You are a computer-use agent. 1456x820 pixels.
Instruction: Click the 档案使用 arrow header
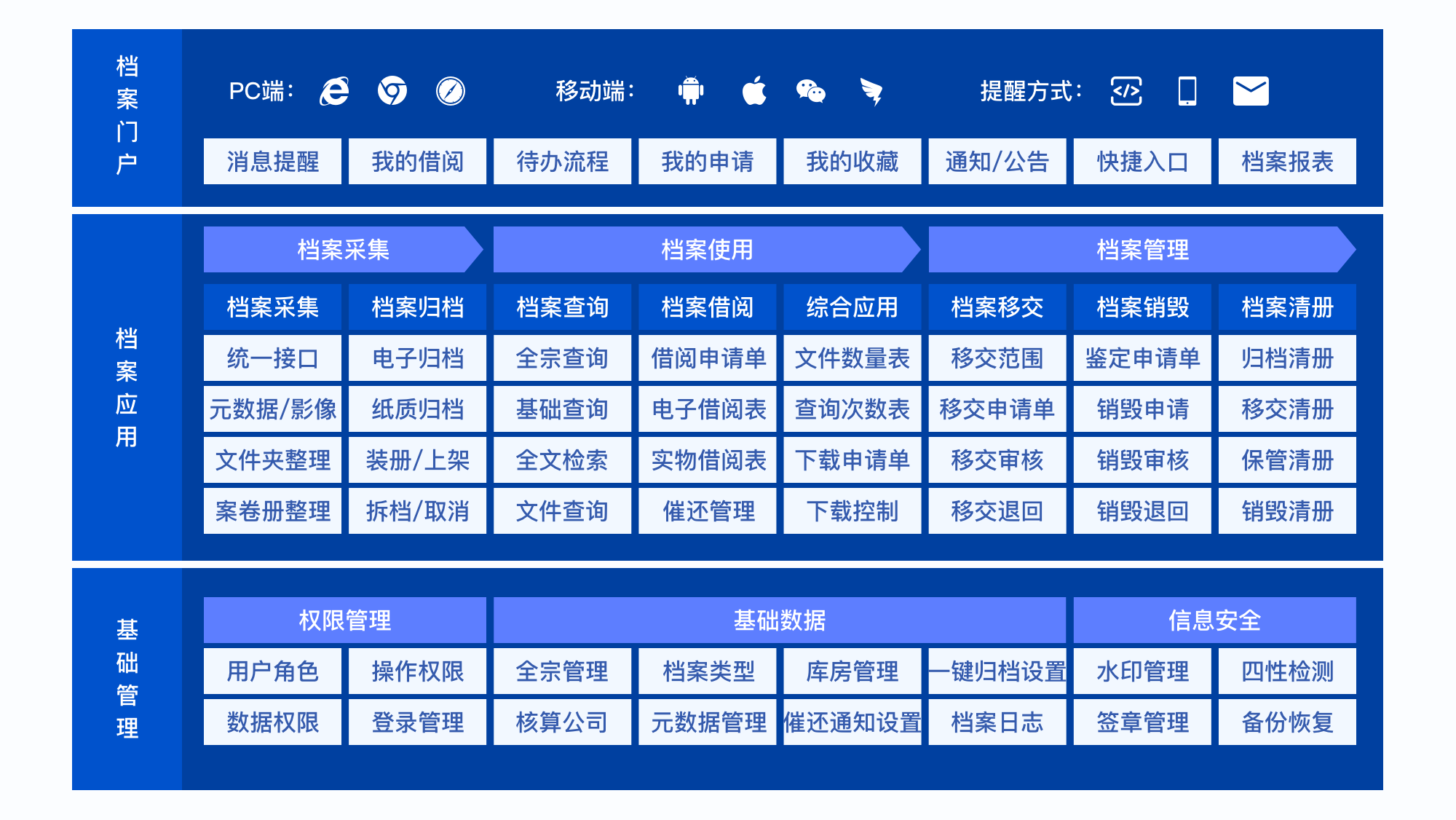(707, 249)
